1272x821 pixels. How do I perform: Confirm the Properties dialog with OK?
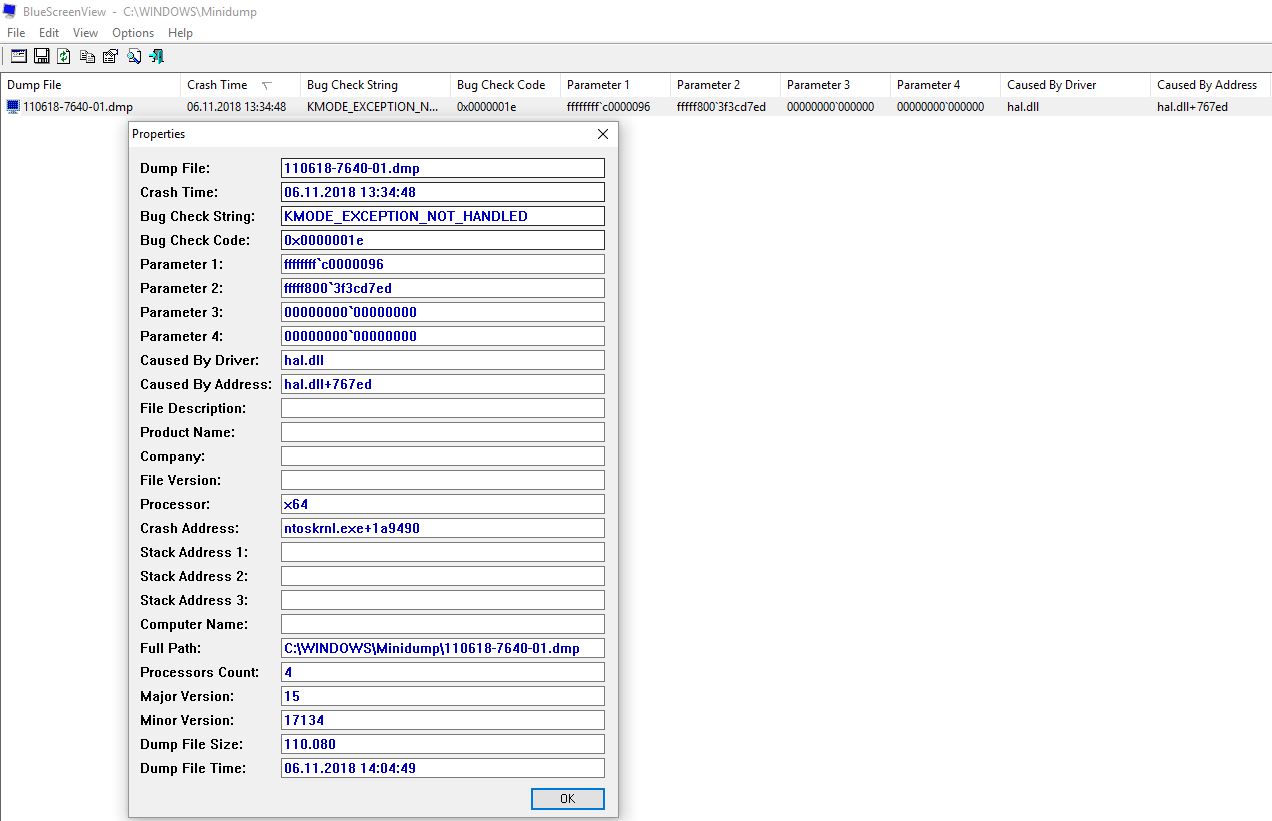coord(568,798)
